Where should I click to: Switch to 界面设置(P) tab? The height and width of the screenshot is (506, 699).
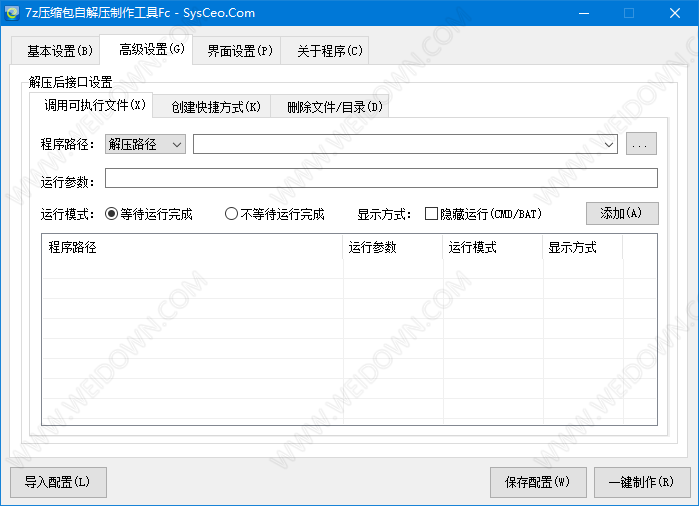click(239, 51)
